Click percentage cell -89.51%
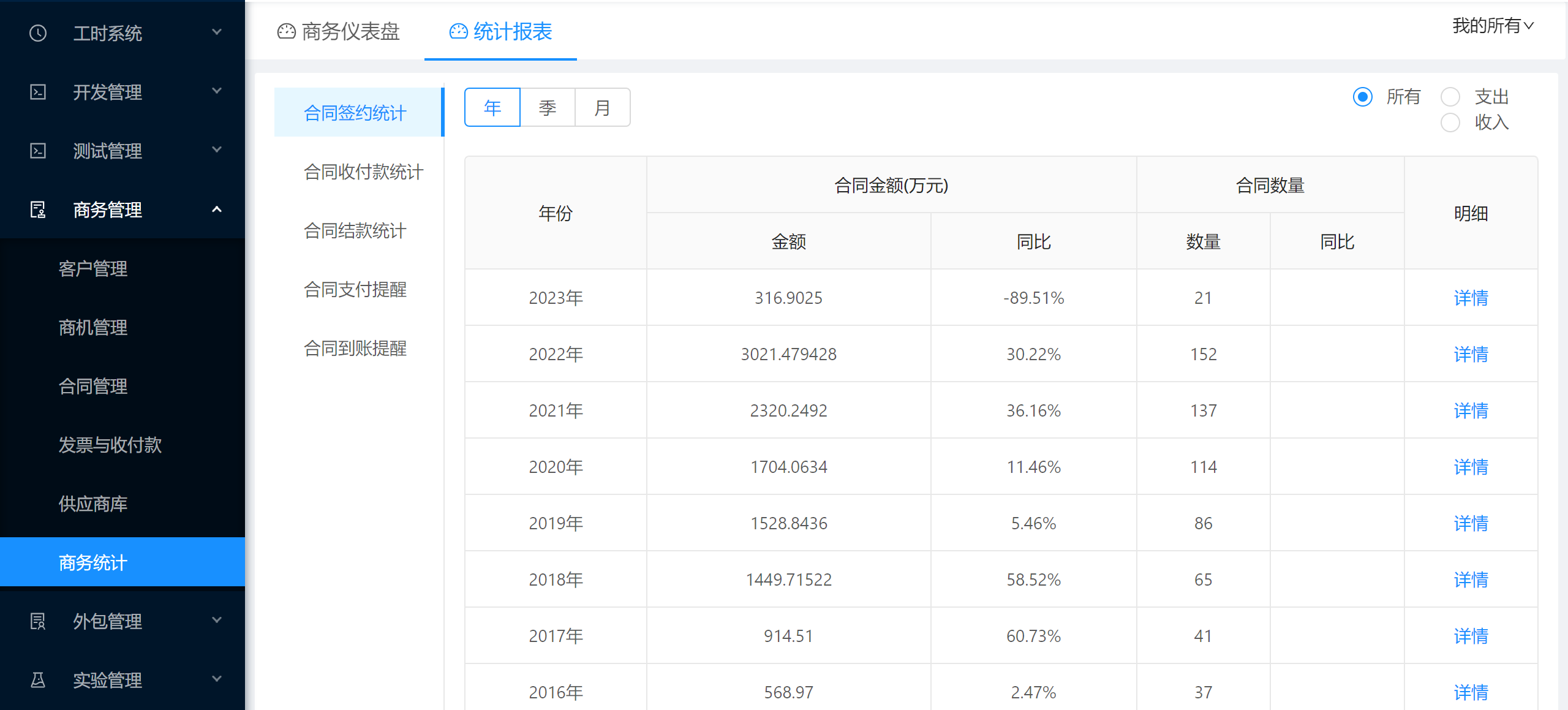The height and width of the screenshot is (710, 1568). coord(1033,298)
